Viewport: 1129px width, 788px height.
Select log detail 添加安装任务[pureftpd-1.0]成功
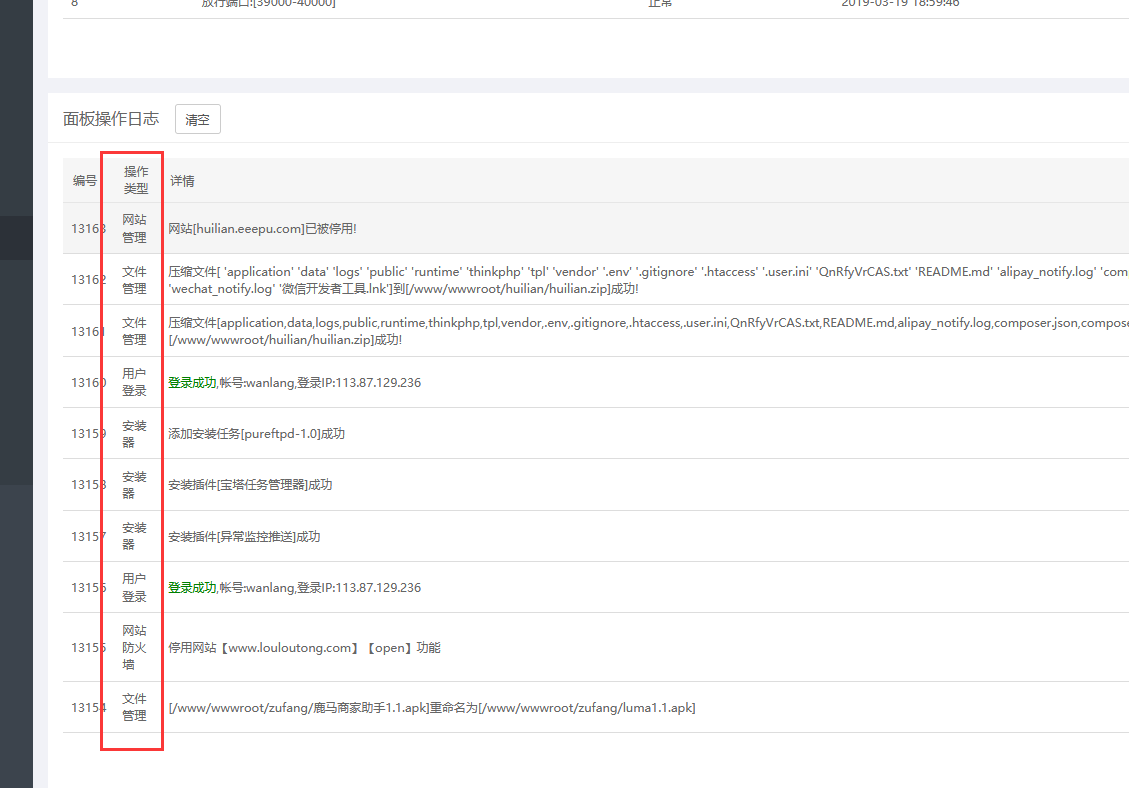(256, 434)
